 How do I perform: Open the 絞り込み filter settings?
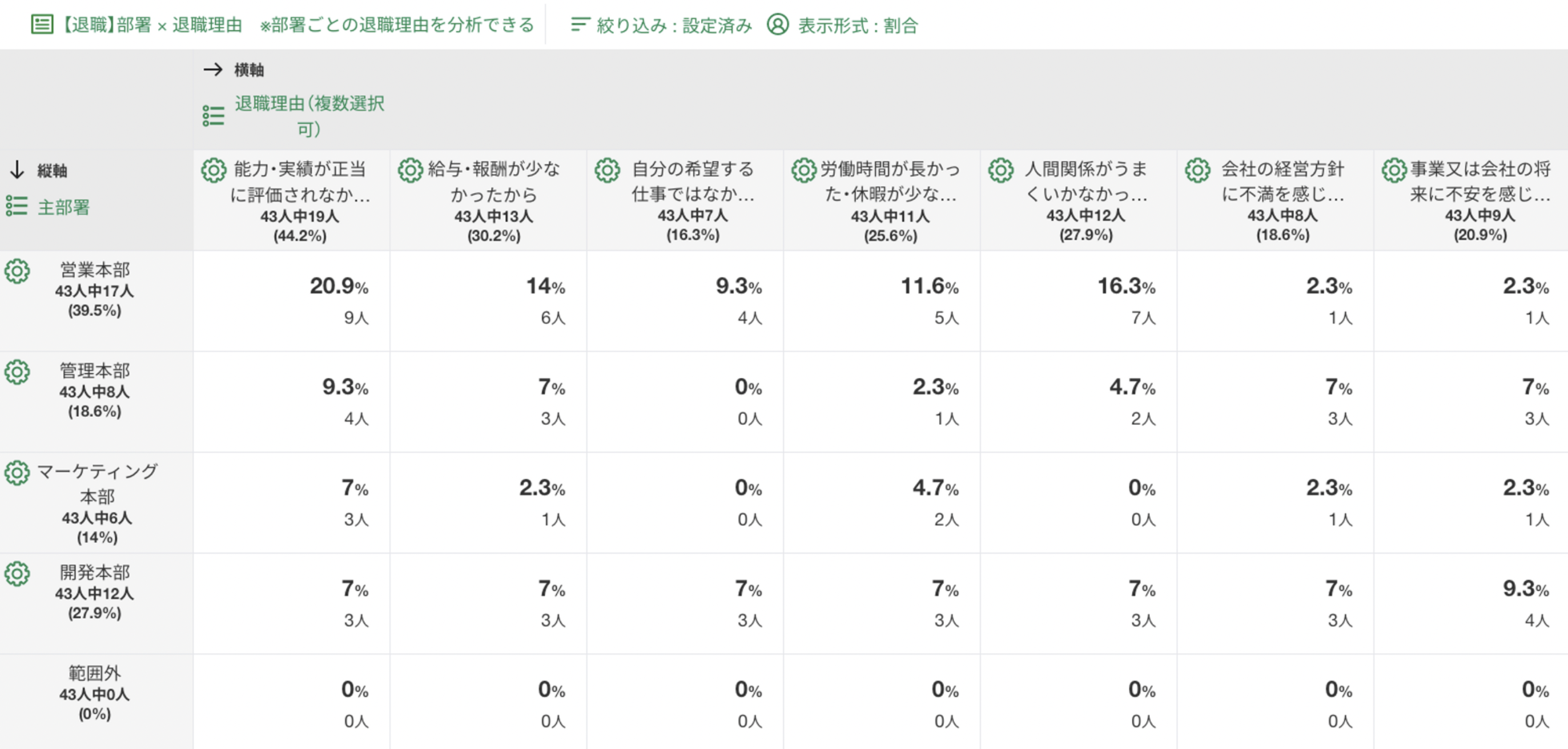tap(661, 25)
